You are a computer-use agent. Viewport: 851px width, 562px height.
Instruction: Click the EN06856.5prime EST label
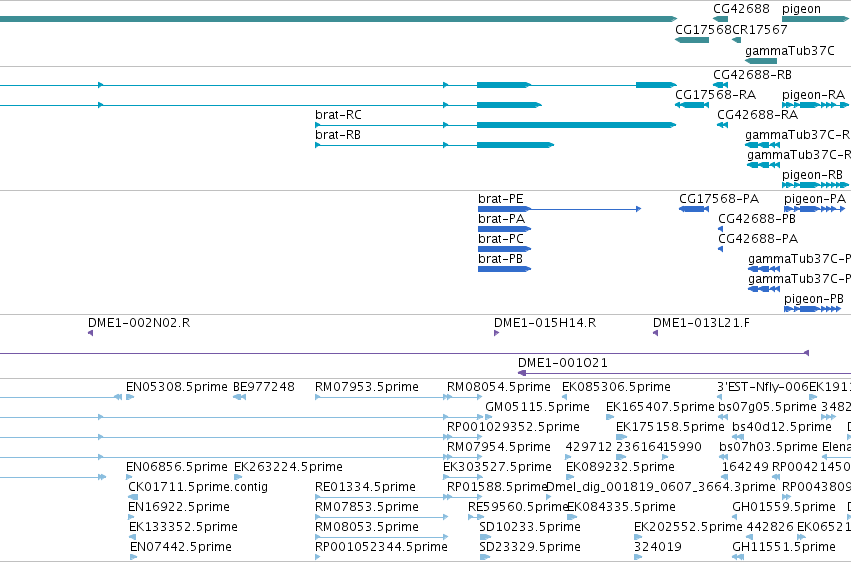[x=176, y=468]
